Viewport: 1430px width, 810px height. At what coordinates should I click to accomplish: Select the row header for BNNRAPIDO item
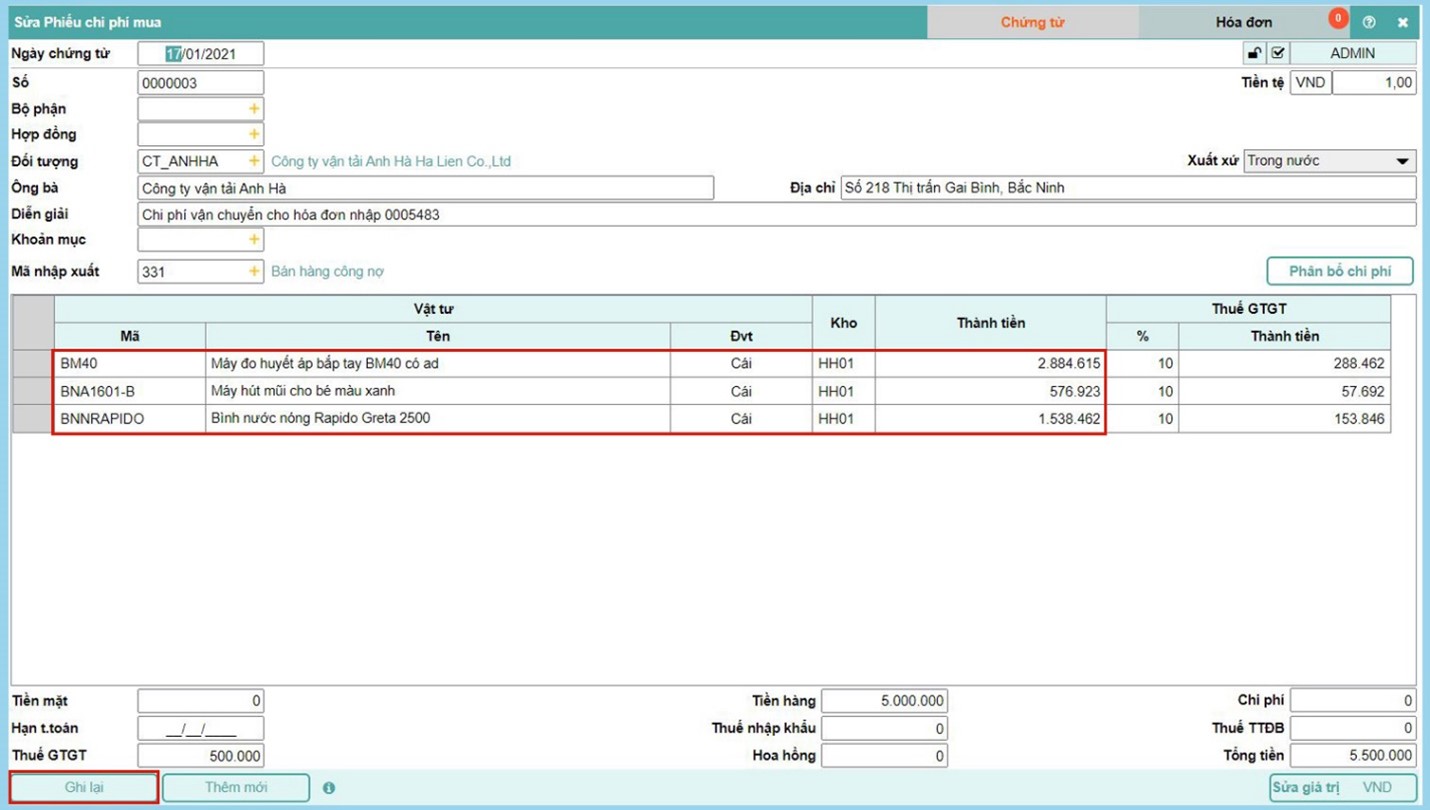tap(33, 419)
